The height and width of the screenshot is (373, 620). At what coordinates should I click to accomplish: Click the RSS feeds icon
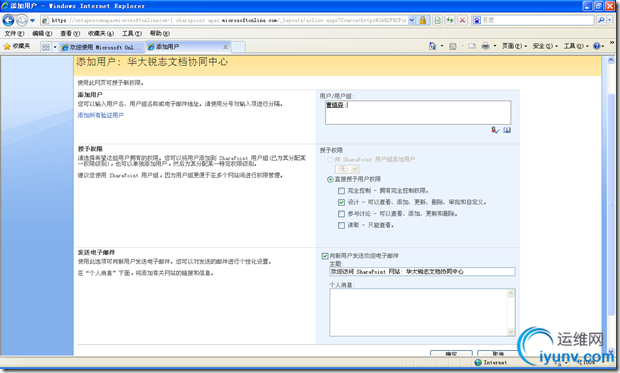tap(453, 46)
